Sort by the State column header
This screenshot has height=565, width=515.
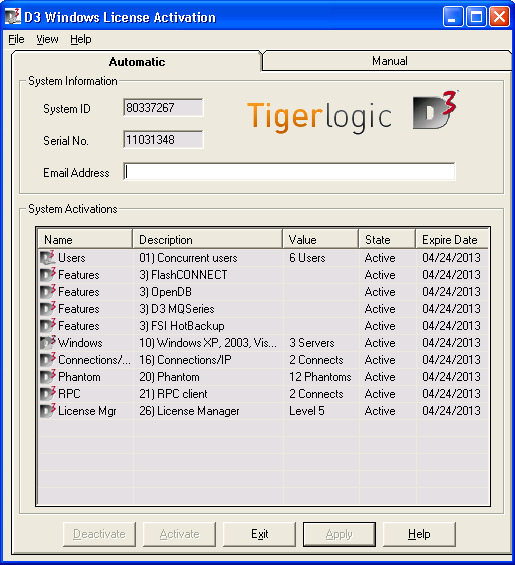tap(387, 239)
